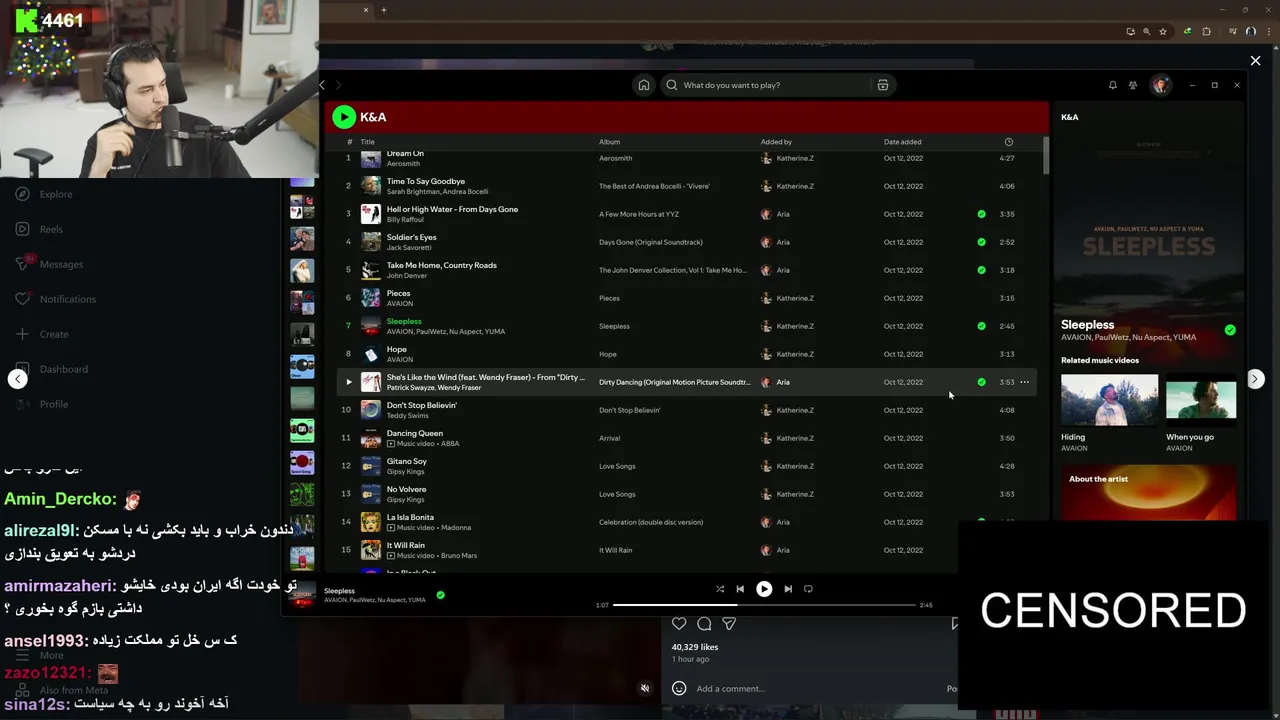The height and width of the screenshot is (720, 1280).
Task: Open Days Gone (Original Soundtrack) album link
Action: pos(651,242)
